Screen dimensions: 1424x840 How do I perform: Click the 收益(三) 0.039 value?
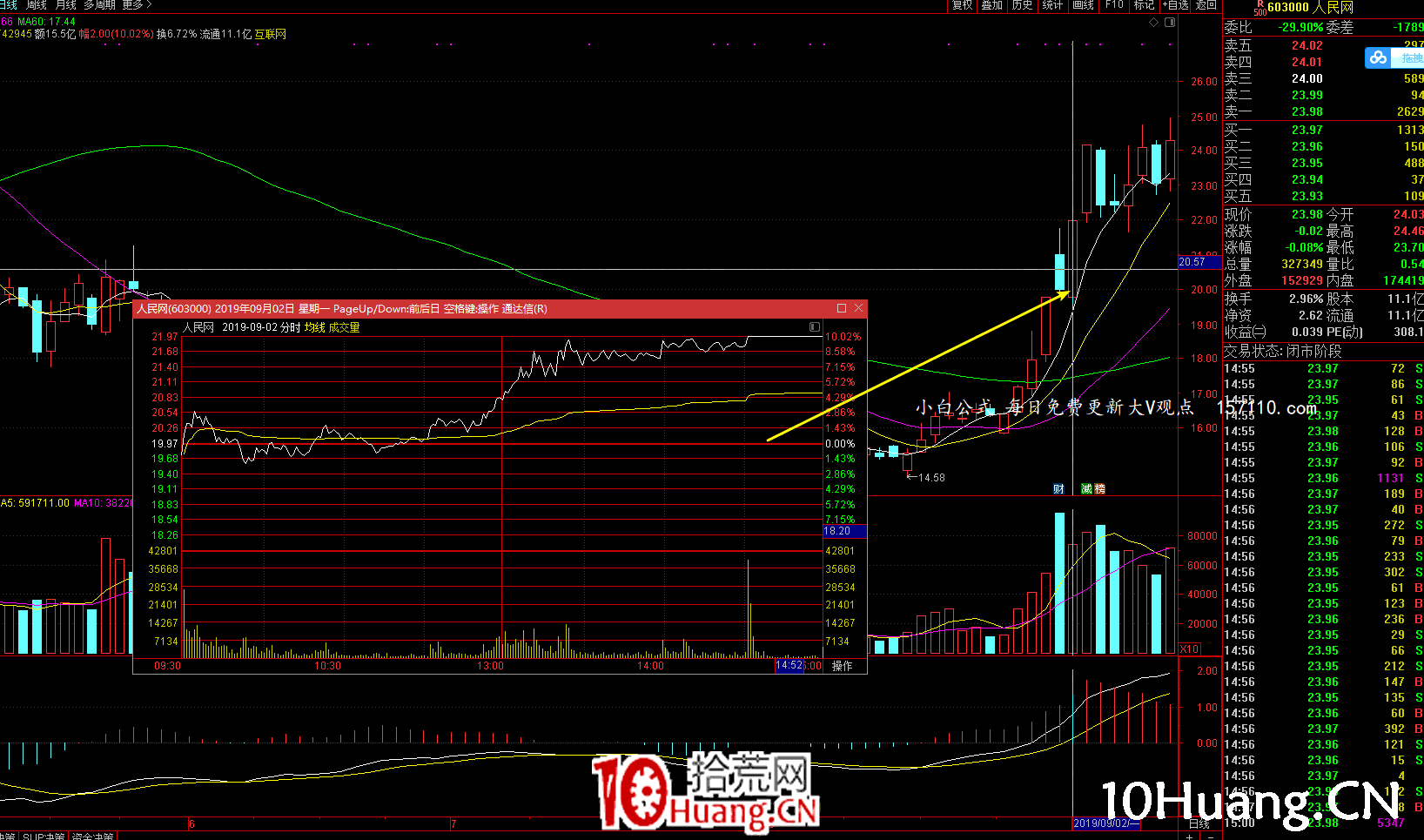click(1306, 332)
